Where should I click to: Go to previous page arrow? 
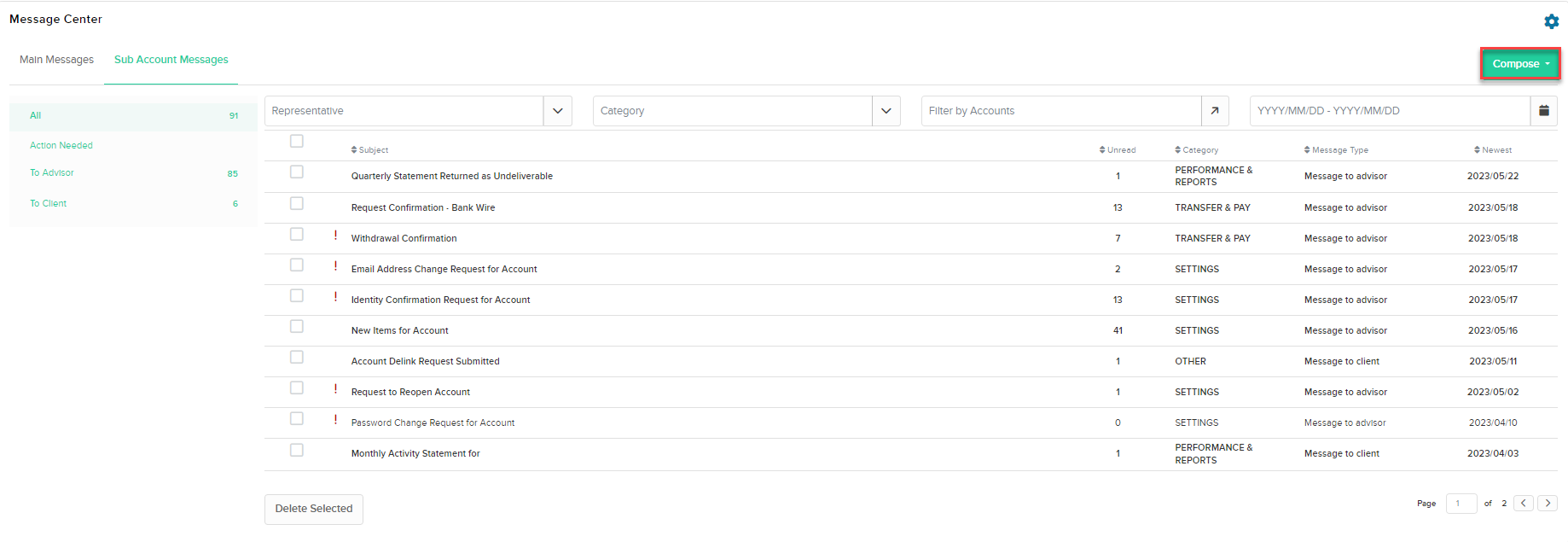point(1523,504)
